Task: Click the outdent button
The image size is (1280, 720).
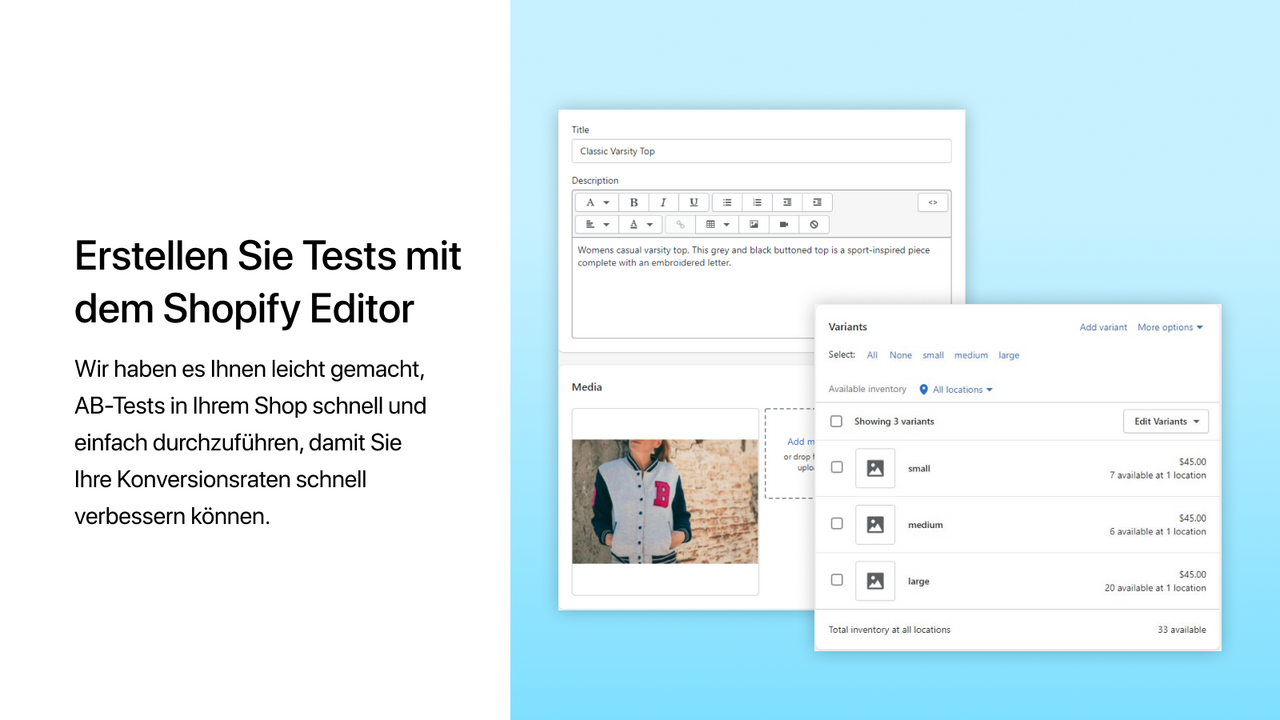Action: click(787, 202)
